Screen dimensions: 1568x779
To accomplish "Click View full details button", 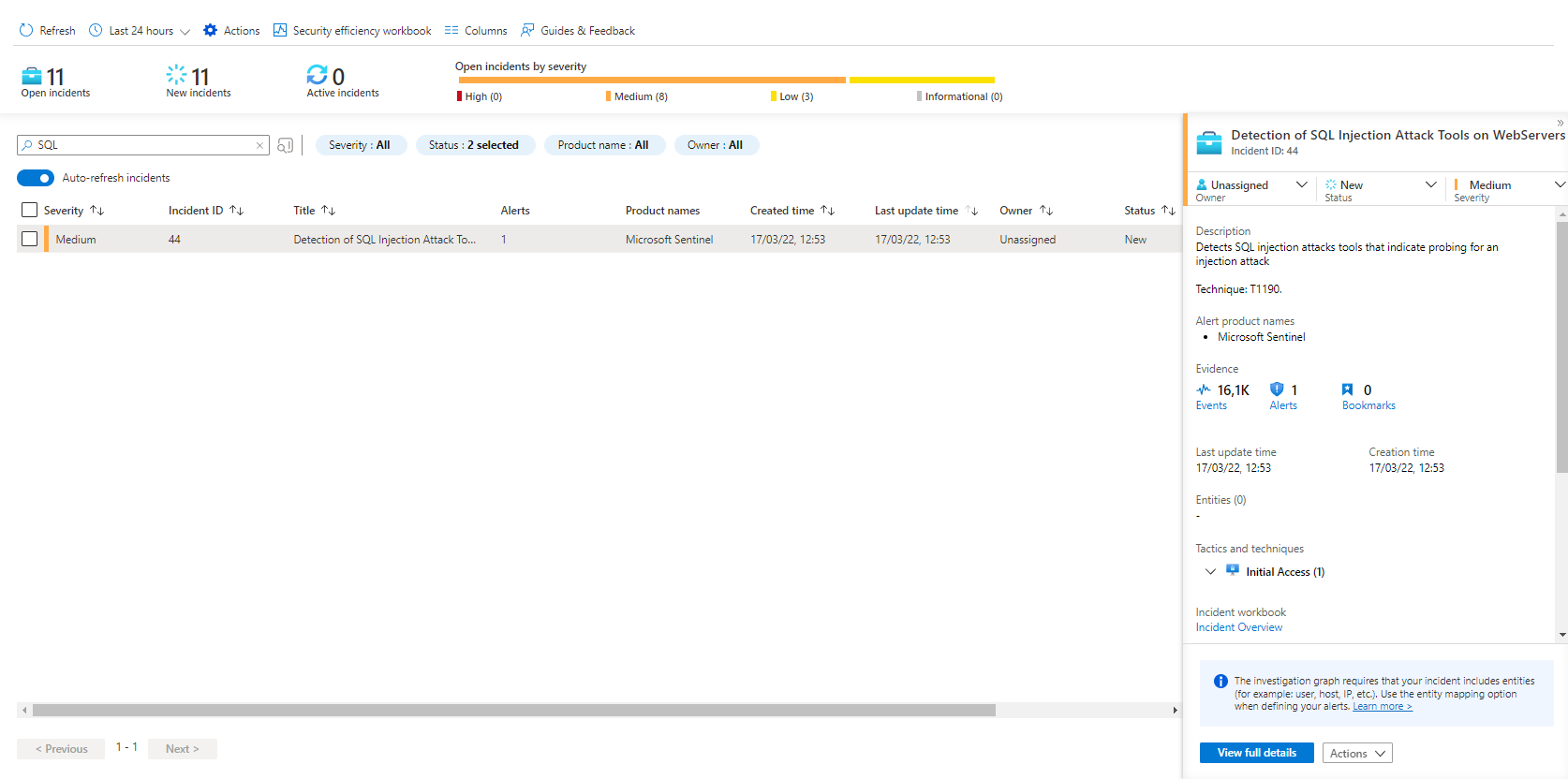I will 1256,753.
